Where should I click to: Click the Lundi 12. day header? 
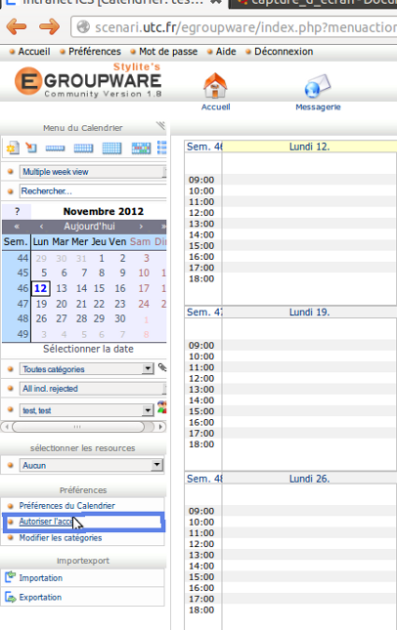click(309, 146)
